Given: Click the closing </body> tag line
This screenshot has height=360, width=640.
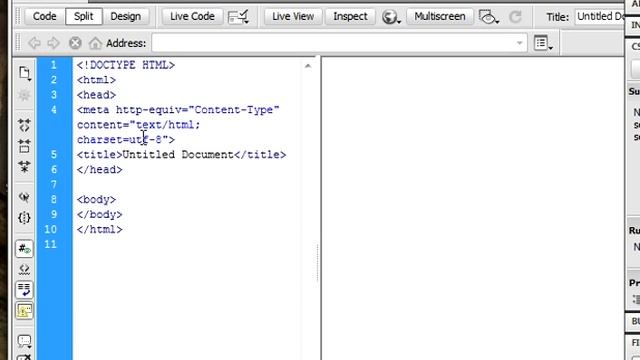Looking at the screenshot, I should [100, 214].
